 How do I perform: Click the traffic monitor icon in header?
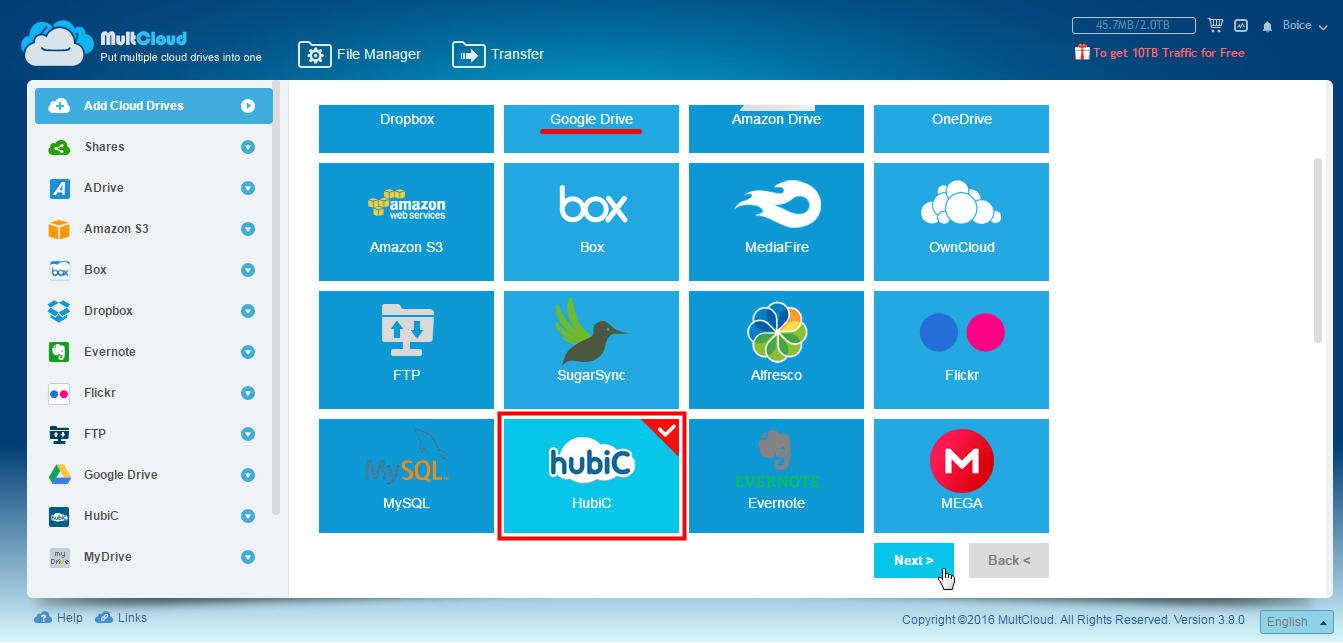(1242, 25)
